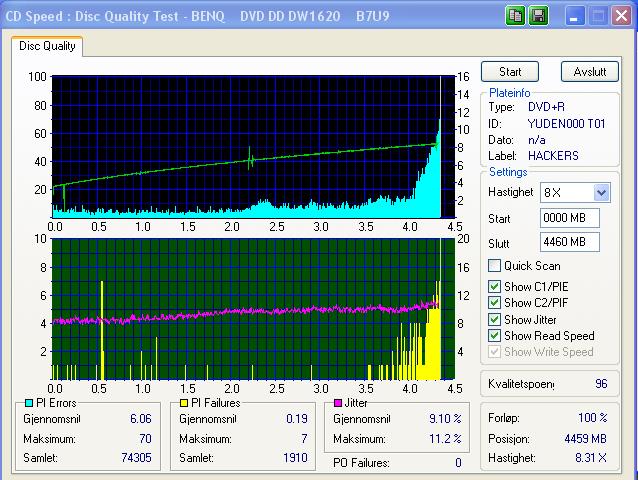Click the cyan PI Errors color swatch

(x=28, y=403)
